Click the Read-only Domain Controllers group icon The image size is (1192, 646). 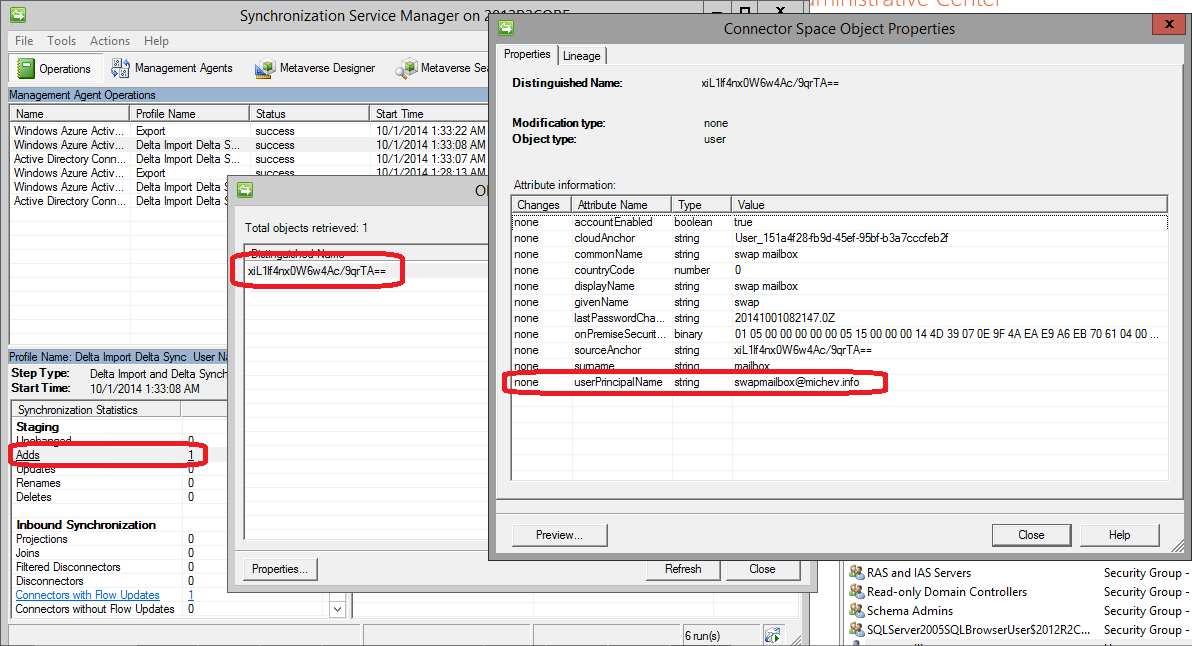858,591
